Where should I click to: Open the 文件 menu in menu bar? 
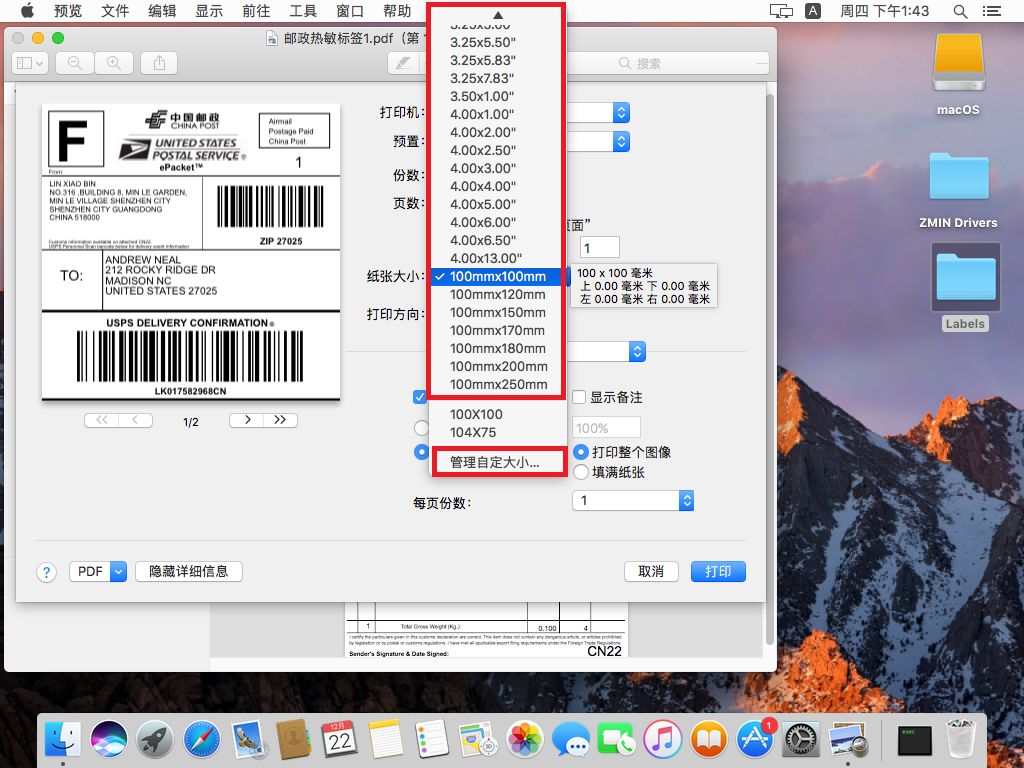tap(115, 11)
